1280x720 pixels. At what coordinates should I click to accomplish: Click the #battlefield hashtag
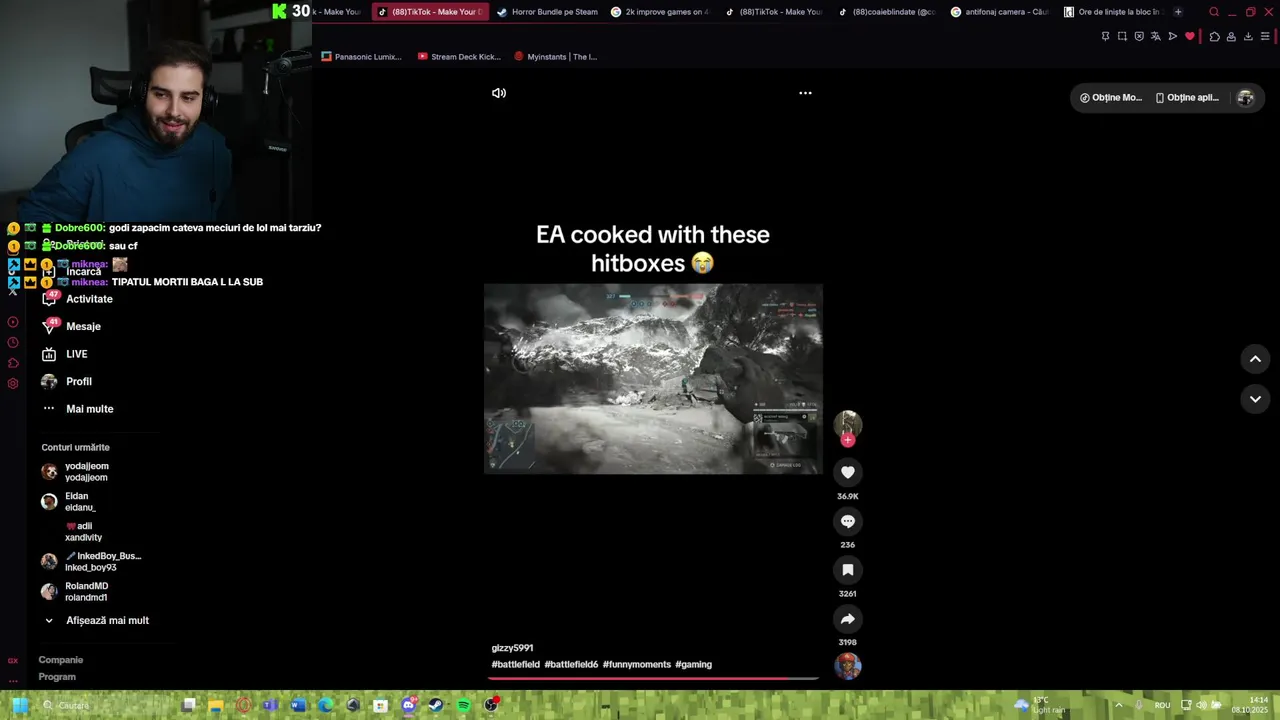(515, 664)
